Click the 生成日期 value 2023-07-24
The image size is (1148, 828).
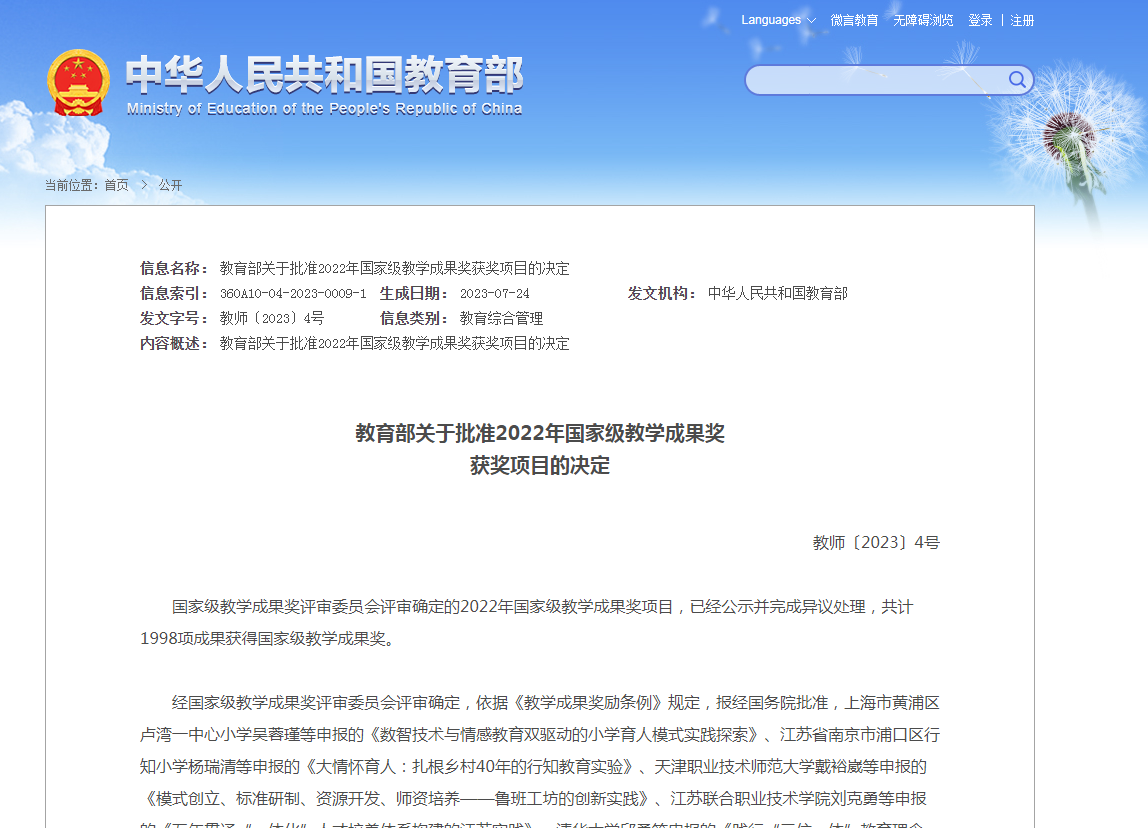494,294
